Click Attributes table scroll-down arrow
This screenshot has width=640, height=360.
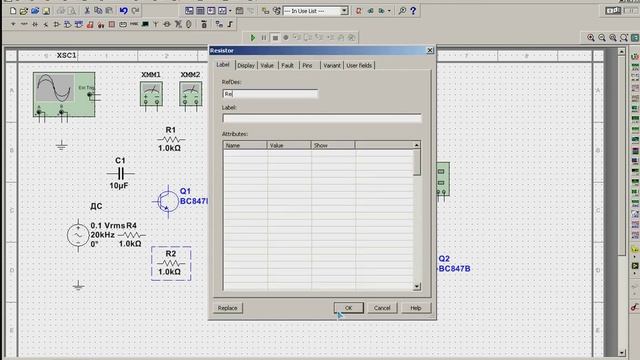coord(416,287)
